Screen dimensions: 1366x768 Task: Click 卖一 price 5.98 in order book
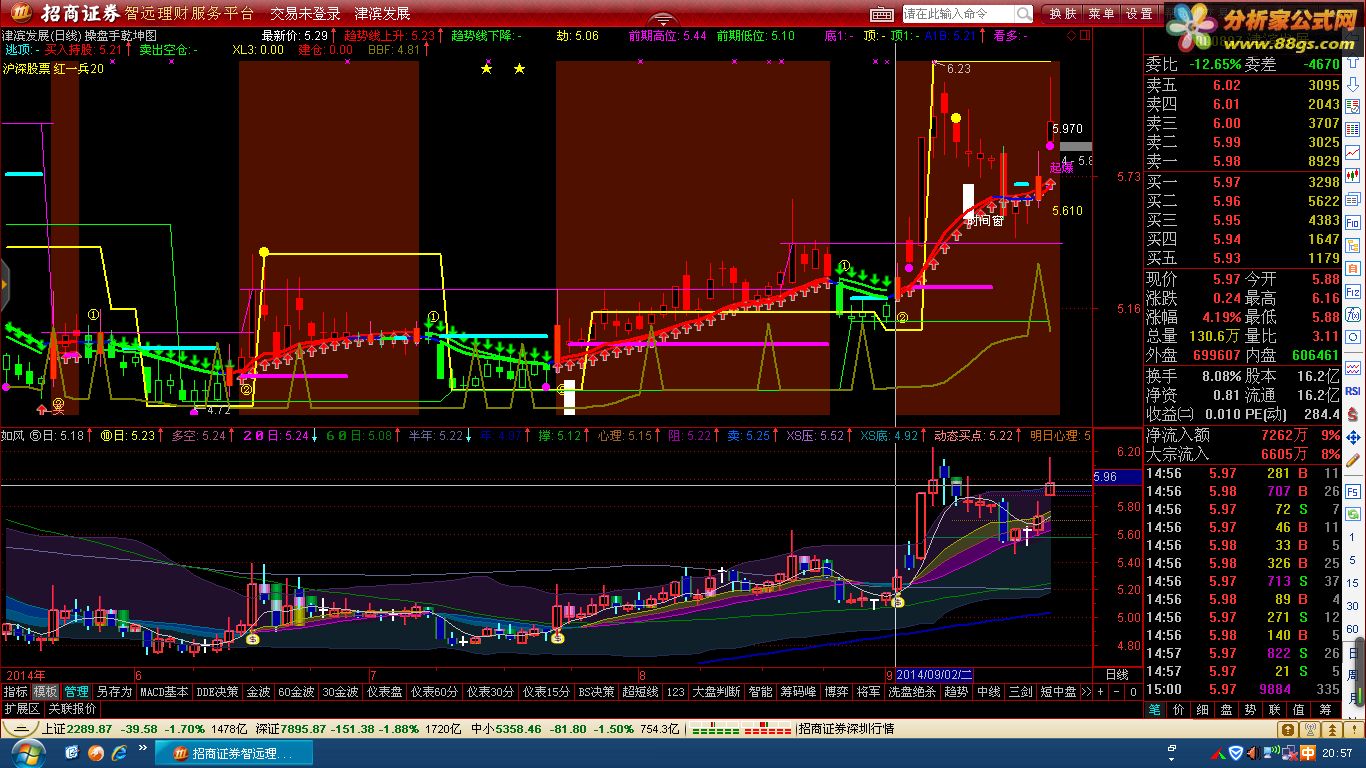pyautogui.click(x=1226, y=161)
